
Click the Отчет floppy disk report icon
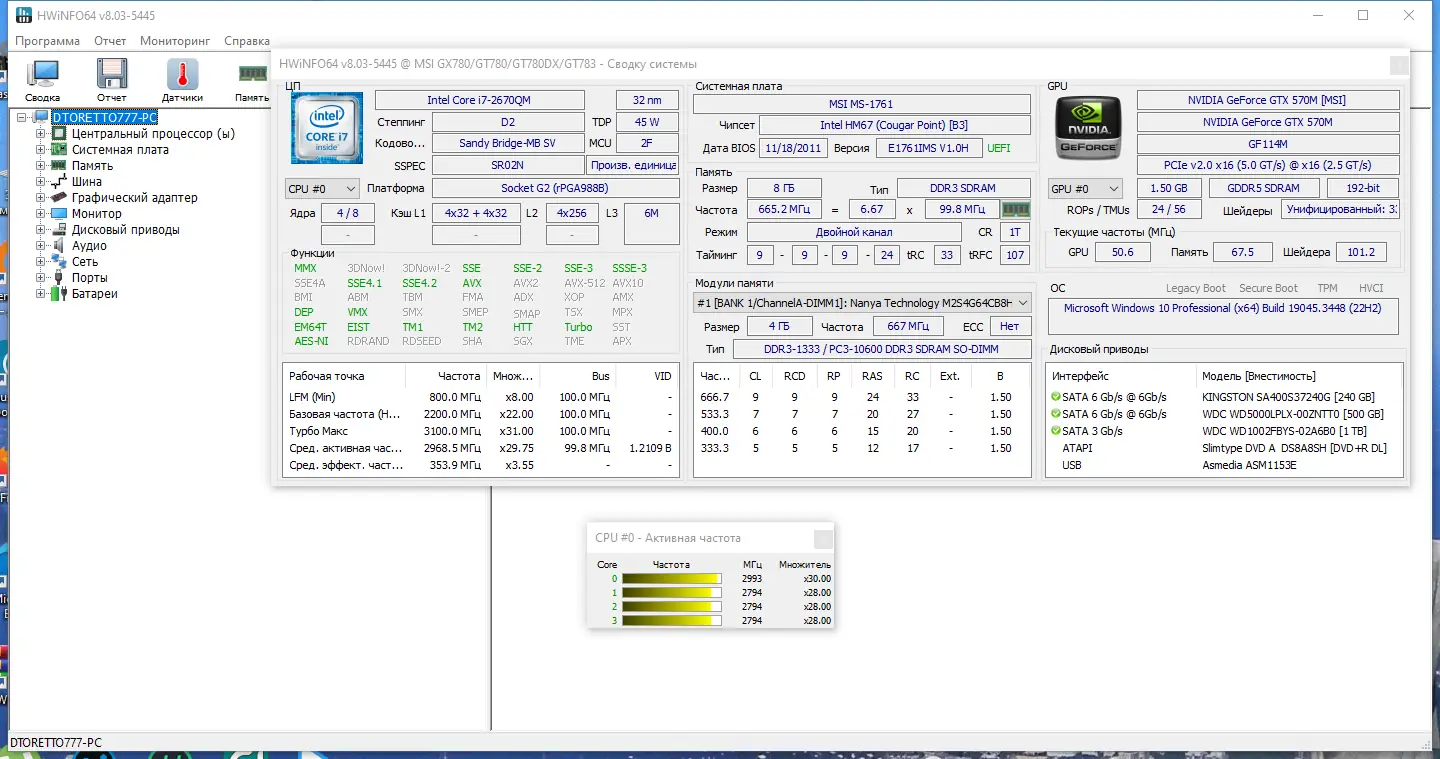pos(112,80)
